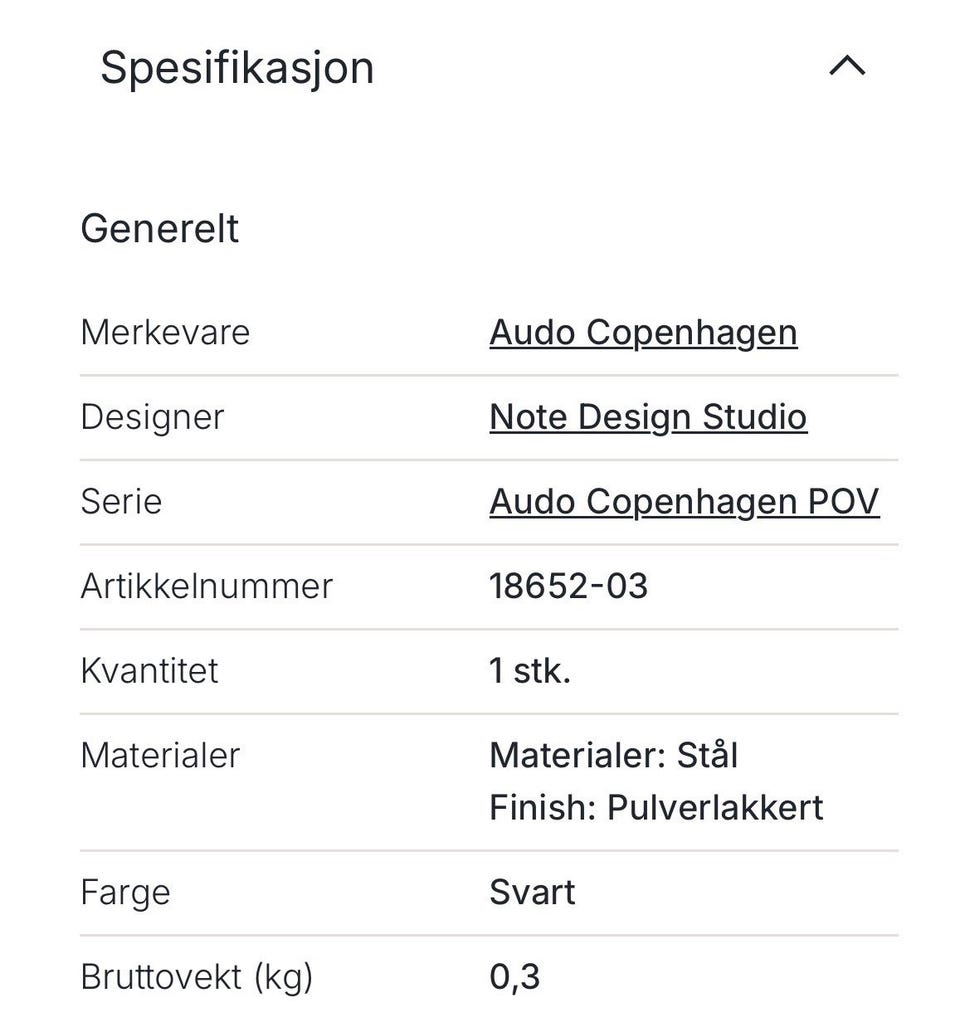This screenshot has height=1022, width=960.
Task: Click the Materialer: Stål value text
Action: coord(613,755)
